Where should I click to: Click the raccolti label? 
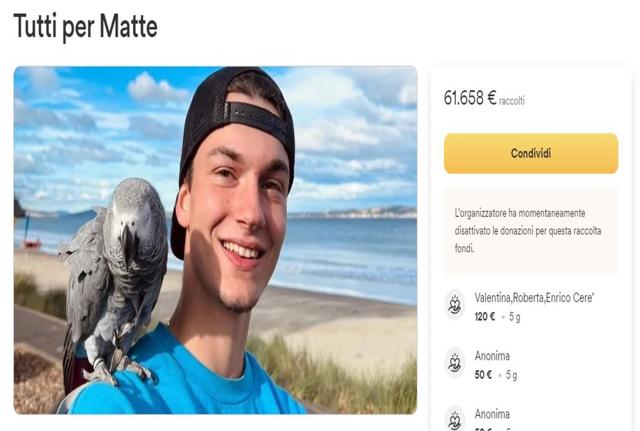pyautogui.click(x=512, y=101)
